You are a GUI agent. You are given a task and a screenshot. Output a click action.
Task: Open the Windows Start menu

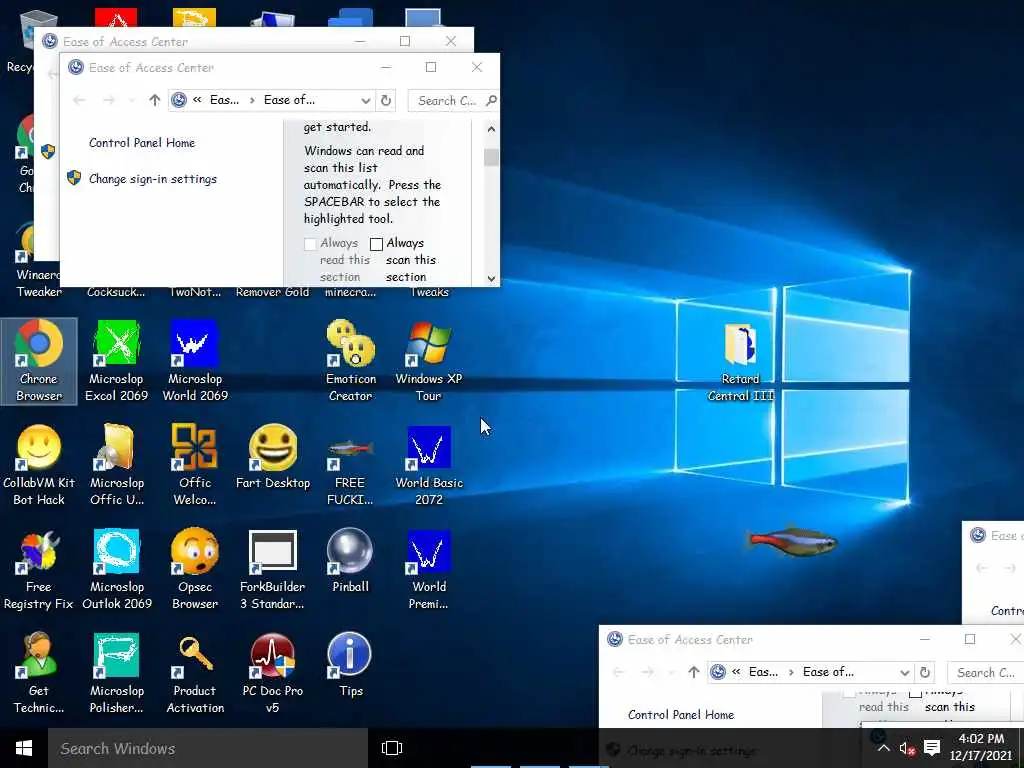pyautogui.click(x=24, y=748)
